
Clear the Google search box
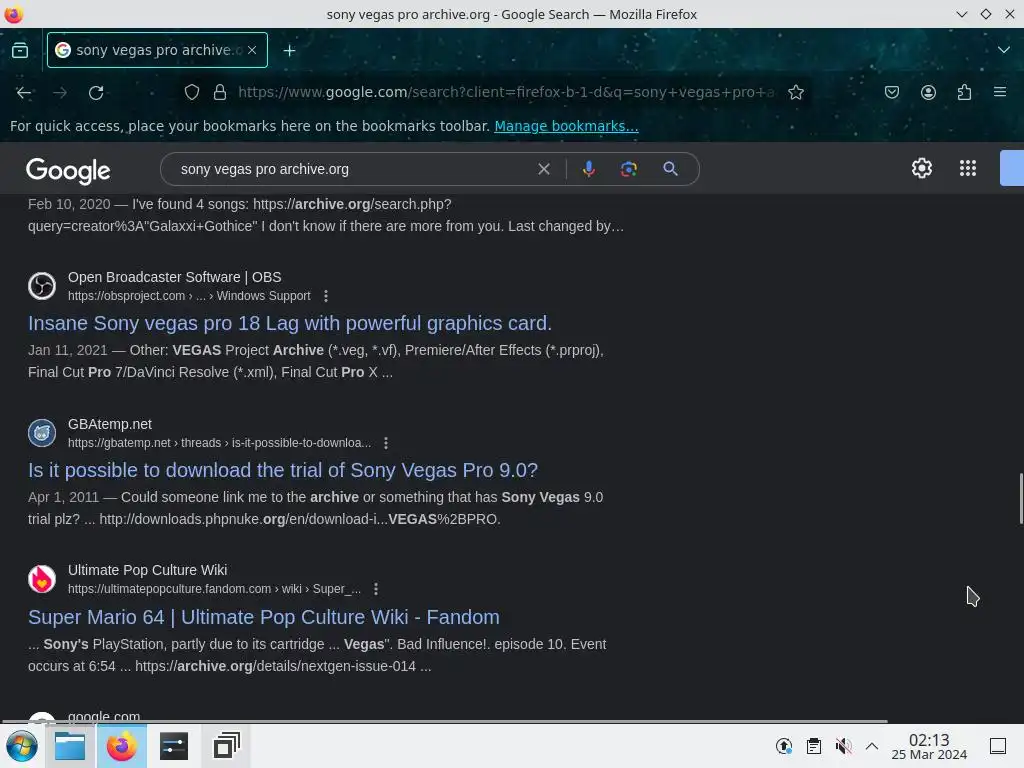543,169
